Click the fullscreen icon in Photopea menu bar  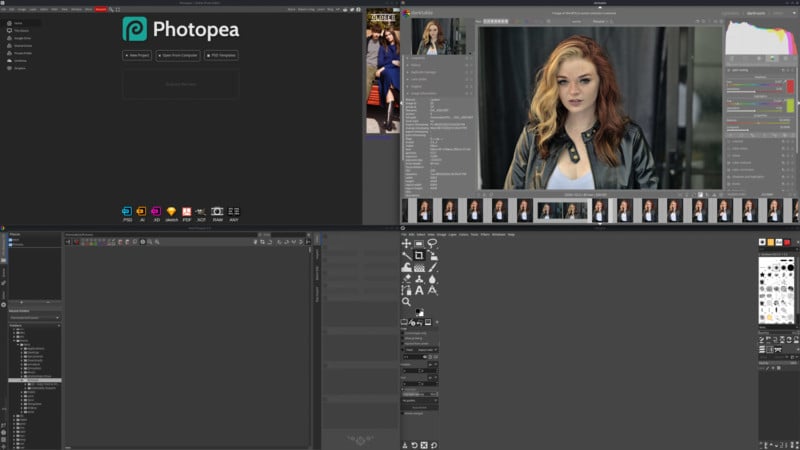click(118, 9)
